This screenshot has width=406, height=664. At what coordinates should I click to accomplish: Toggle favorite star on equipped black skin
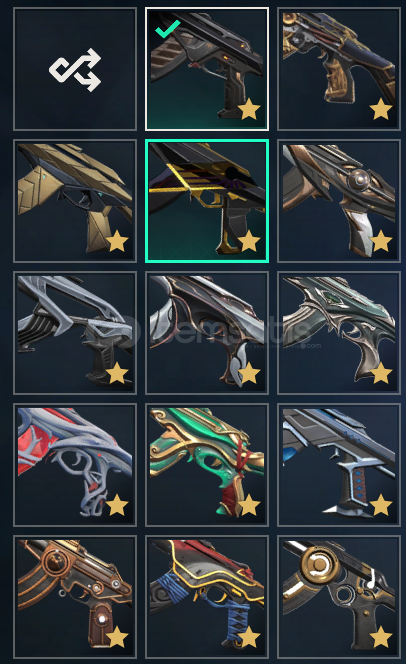[x=249, y=109]
